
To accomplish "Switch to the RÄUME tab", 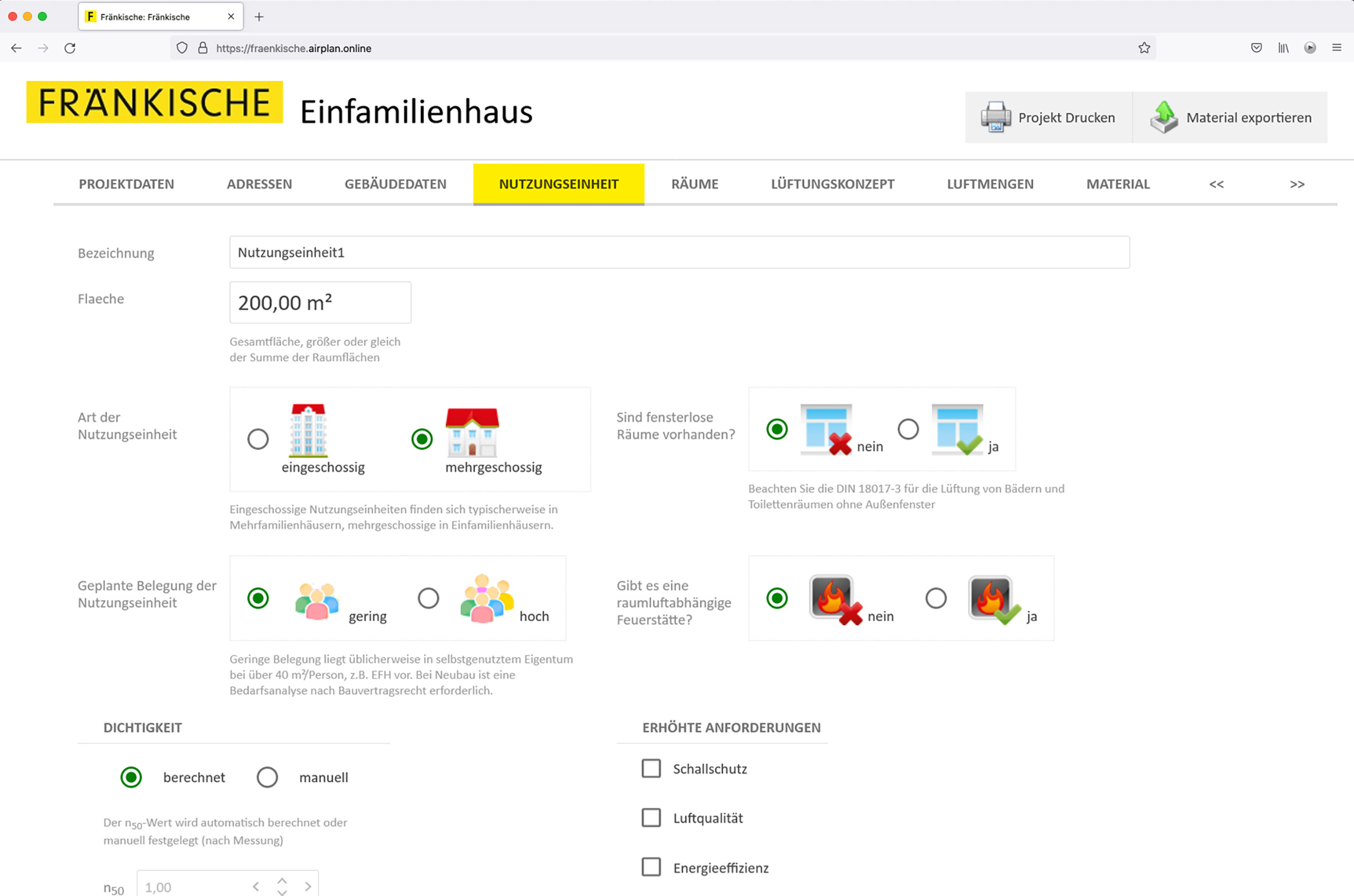I will tap(694, 184).
